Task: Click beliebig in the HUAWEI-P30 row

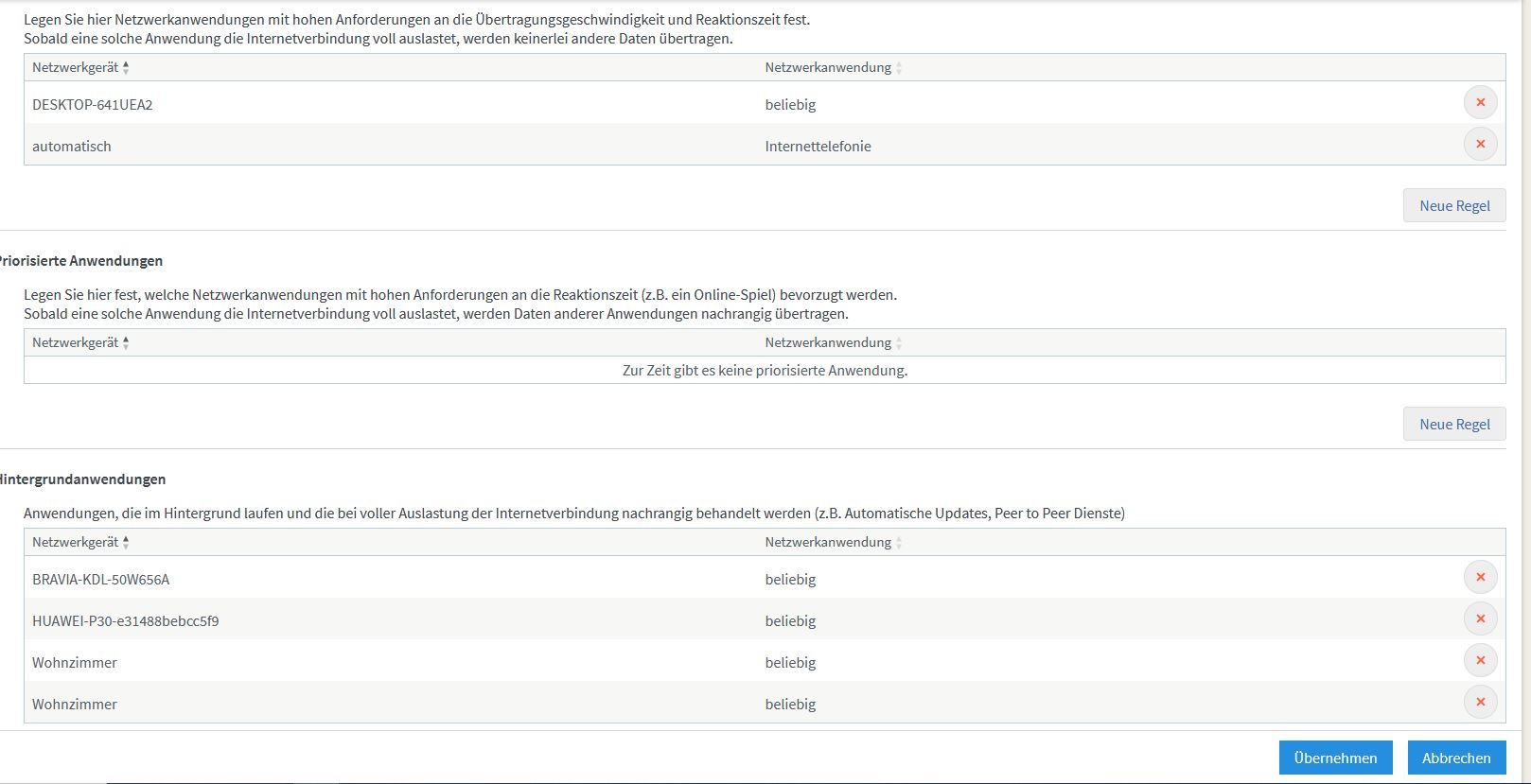Action: [790, 620]
